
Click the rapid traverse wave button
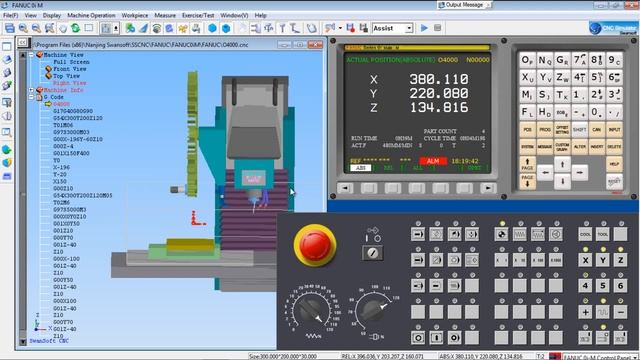pyautogui.click(x=603, y=312)
